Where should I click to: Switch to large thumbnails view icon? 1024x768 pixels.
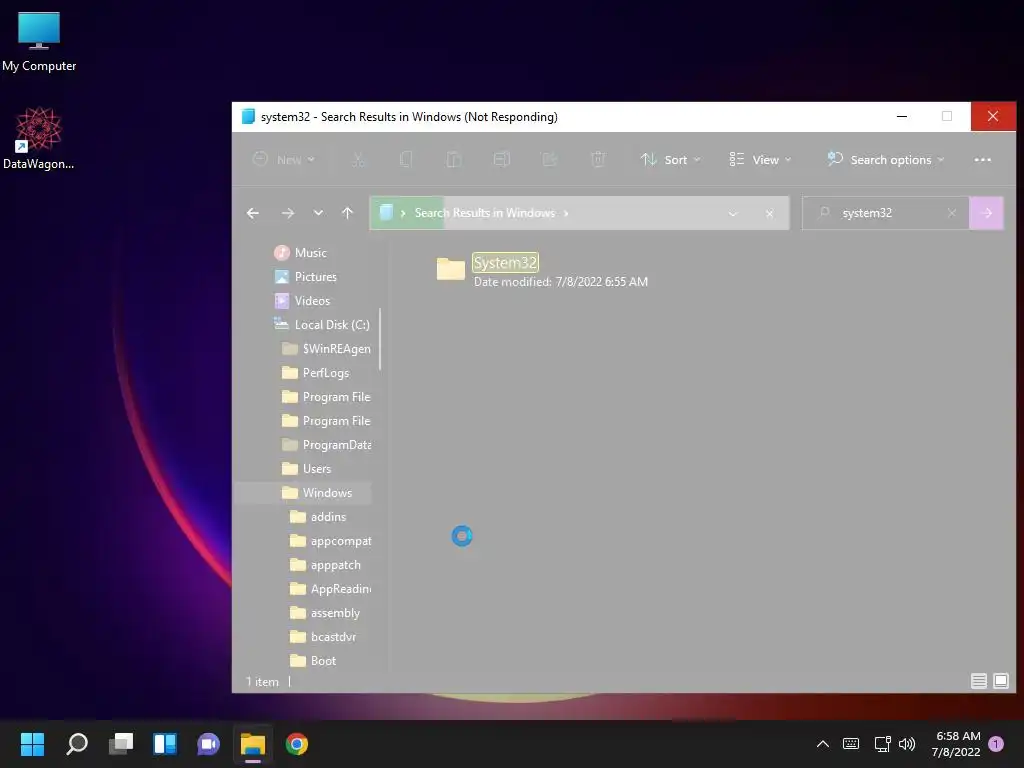point(1000,681)
